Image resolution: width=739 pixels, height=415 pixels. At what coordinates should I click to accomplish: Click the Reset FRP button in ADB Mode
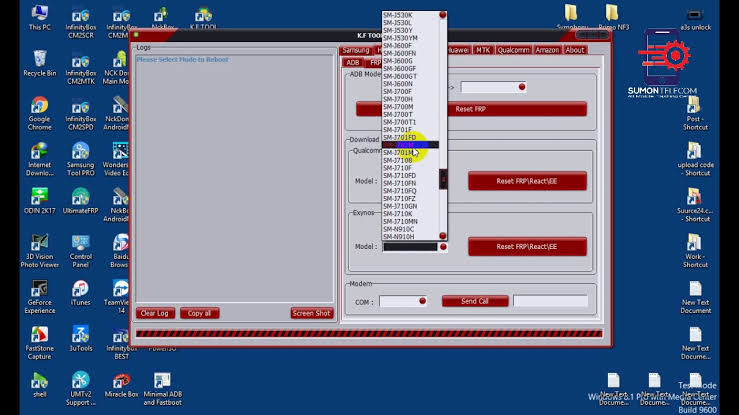point(471,109)
